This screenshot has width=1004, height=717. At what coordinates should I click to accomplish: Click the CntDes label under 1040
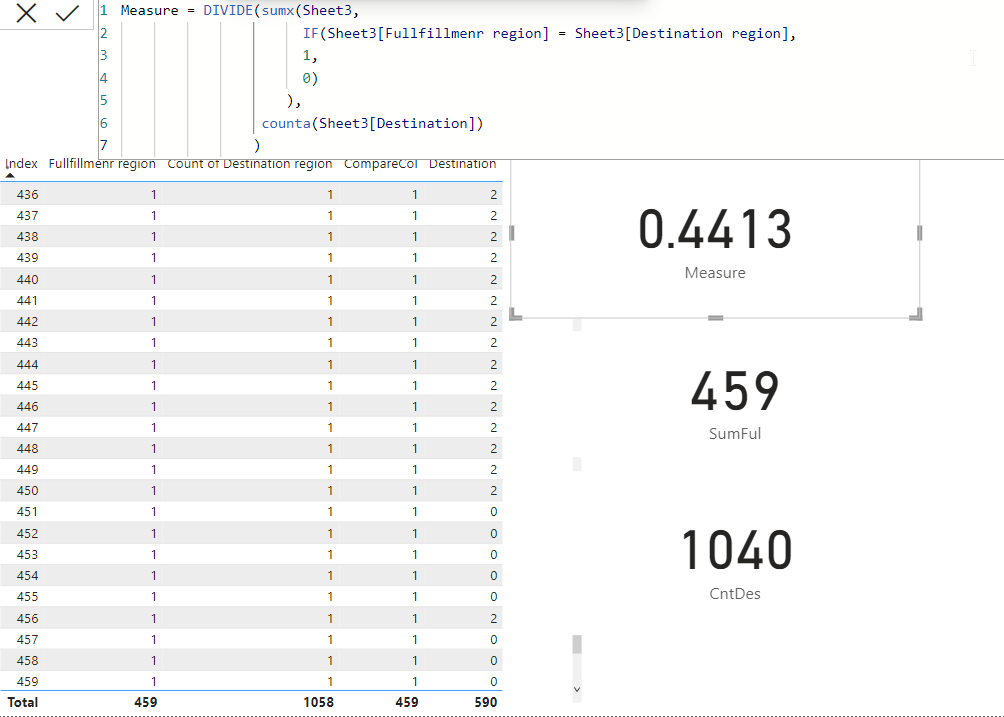(735, 593)
